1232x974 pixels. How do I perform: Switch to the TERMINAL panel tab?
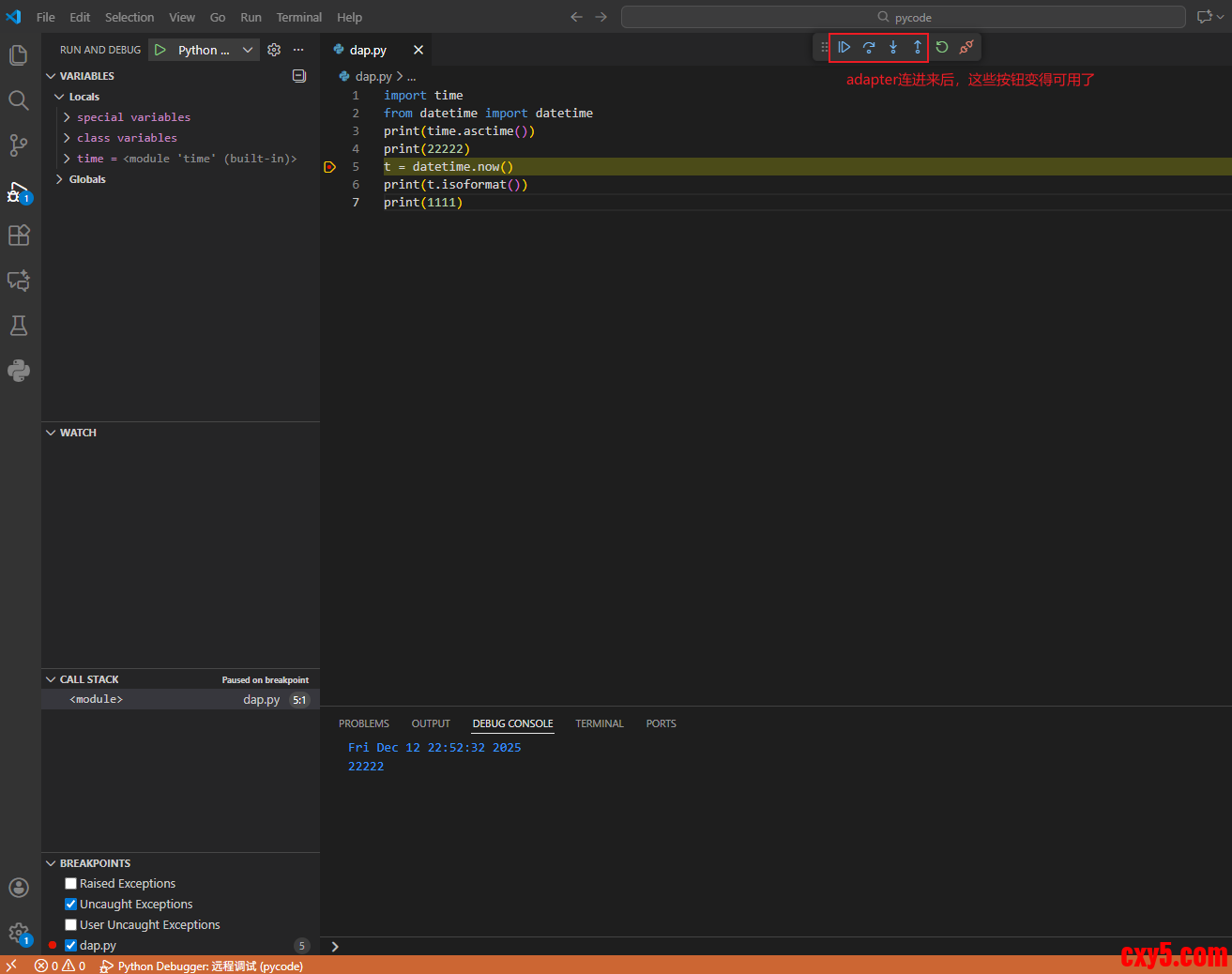[x=599, y=723]
